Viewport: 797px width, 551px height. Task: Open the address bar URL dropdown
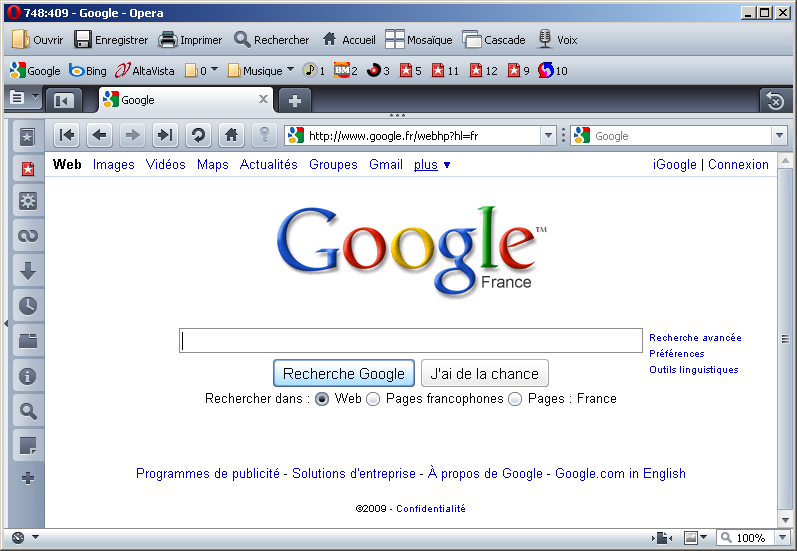(x=548, y=136)
